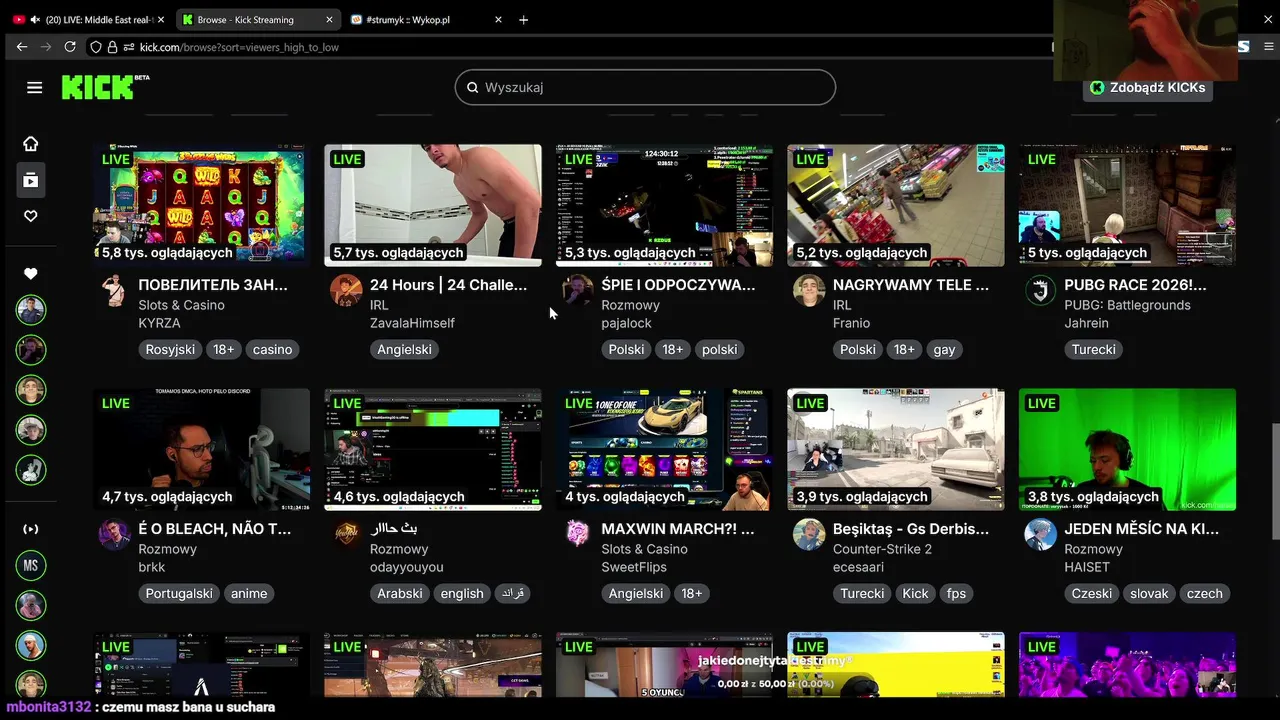Reload the page with the refresh icon
The height and width of the screenshot is (720, 1280).
tap(70, 47)
